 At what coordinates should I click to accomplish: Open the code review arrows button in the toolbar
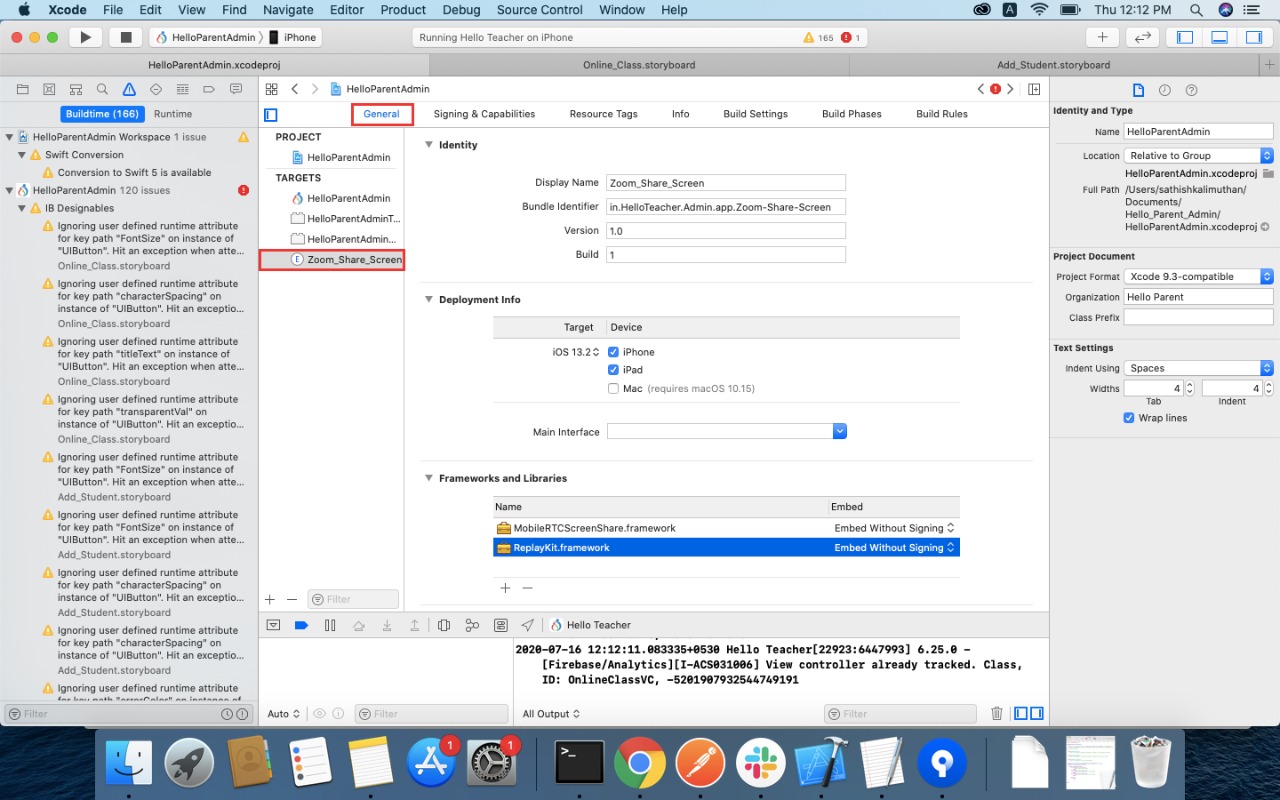1142,37
